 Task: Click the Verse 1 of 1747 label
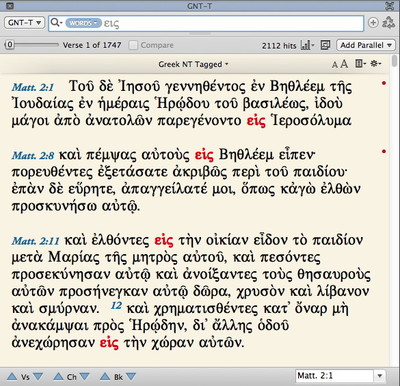coord(92,45)
